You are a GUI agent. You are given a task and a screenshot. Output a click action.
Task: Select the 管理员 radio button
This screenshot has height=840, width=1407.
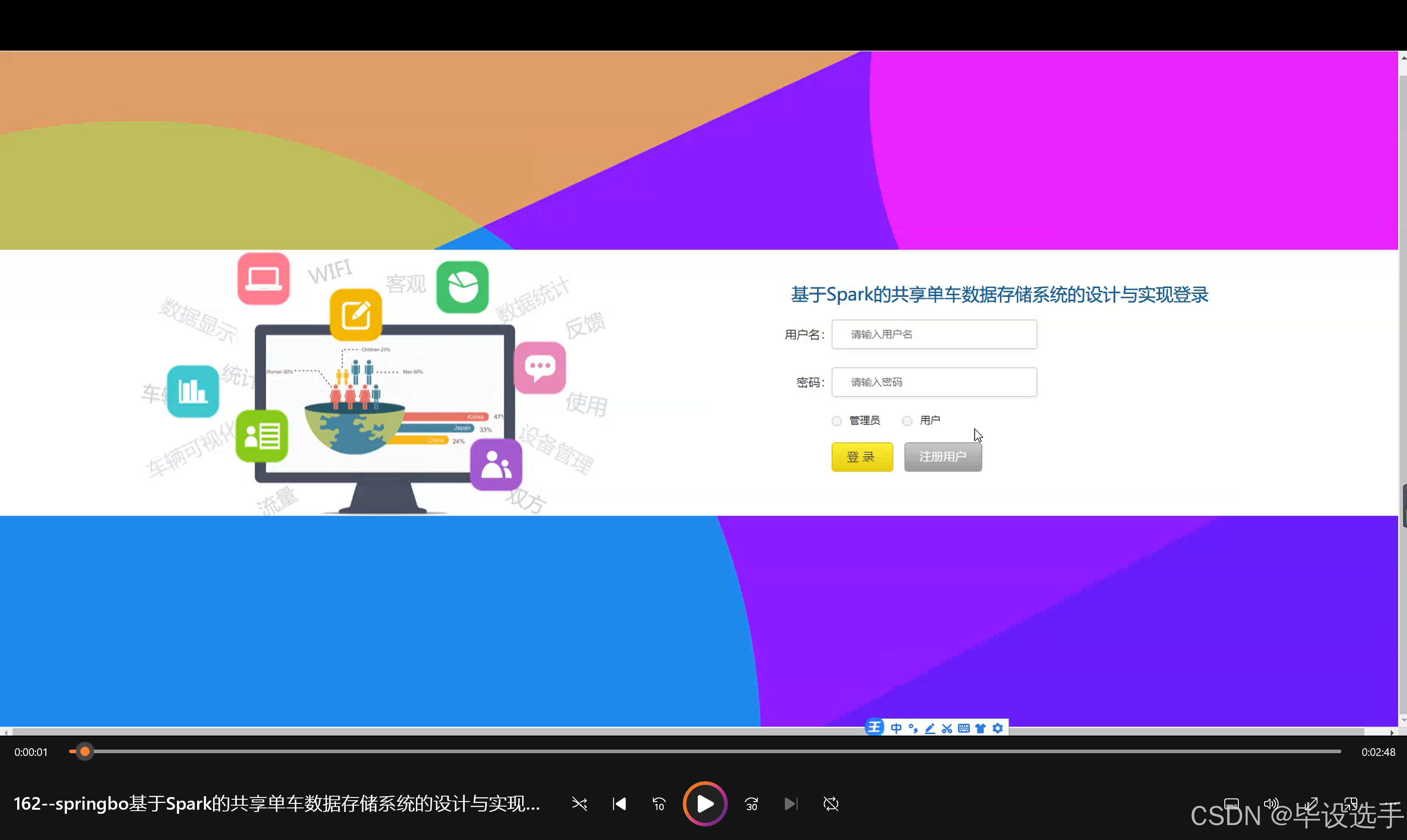coord(836,420)
